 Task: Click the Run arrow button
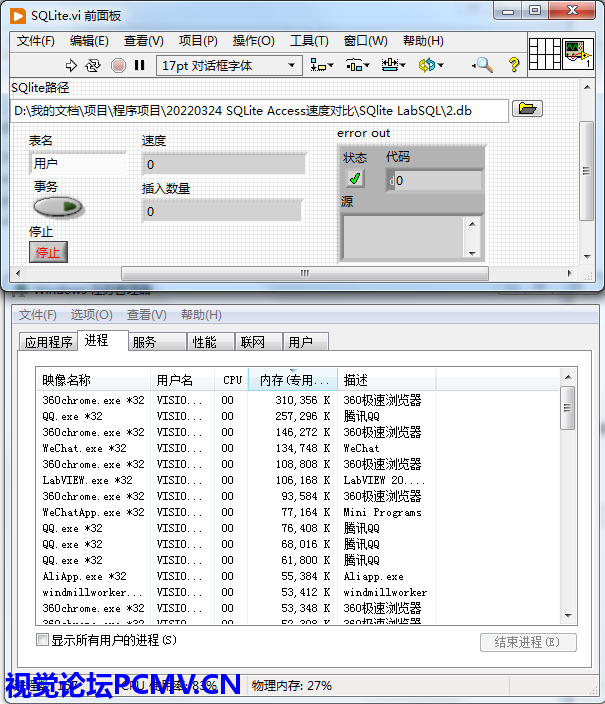[x=71, y=65]
